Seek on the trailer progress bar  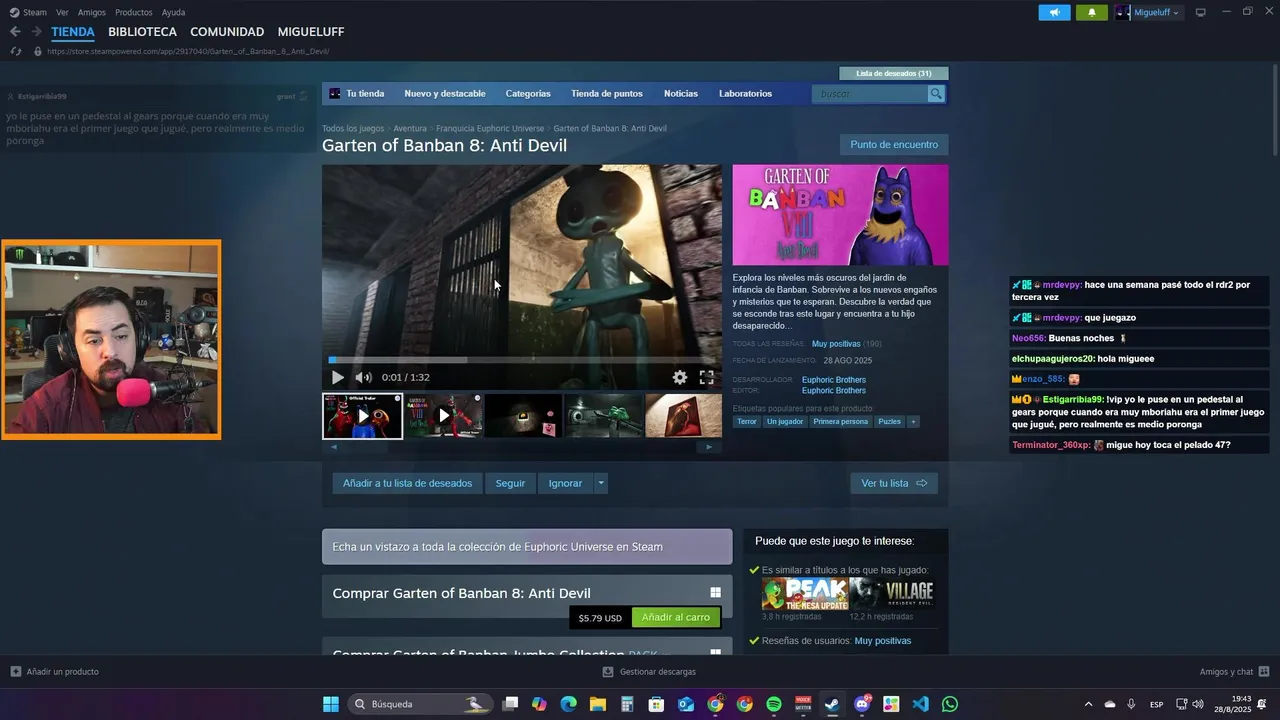[522, 360]
